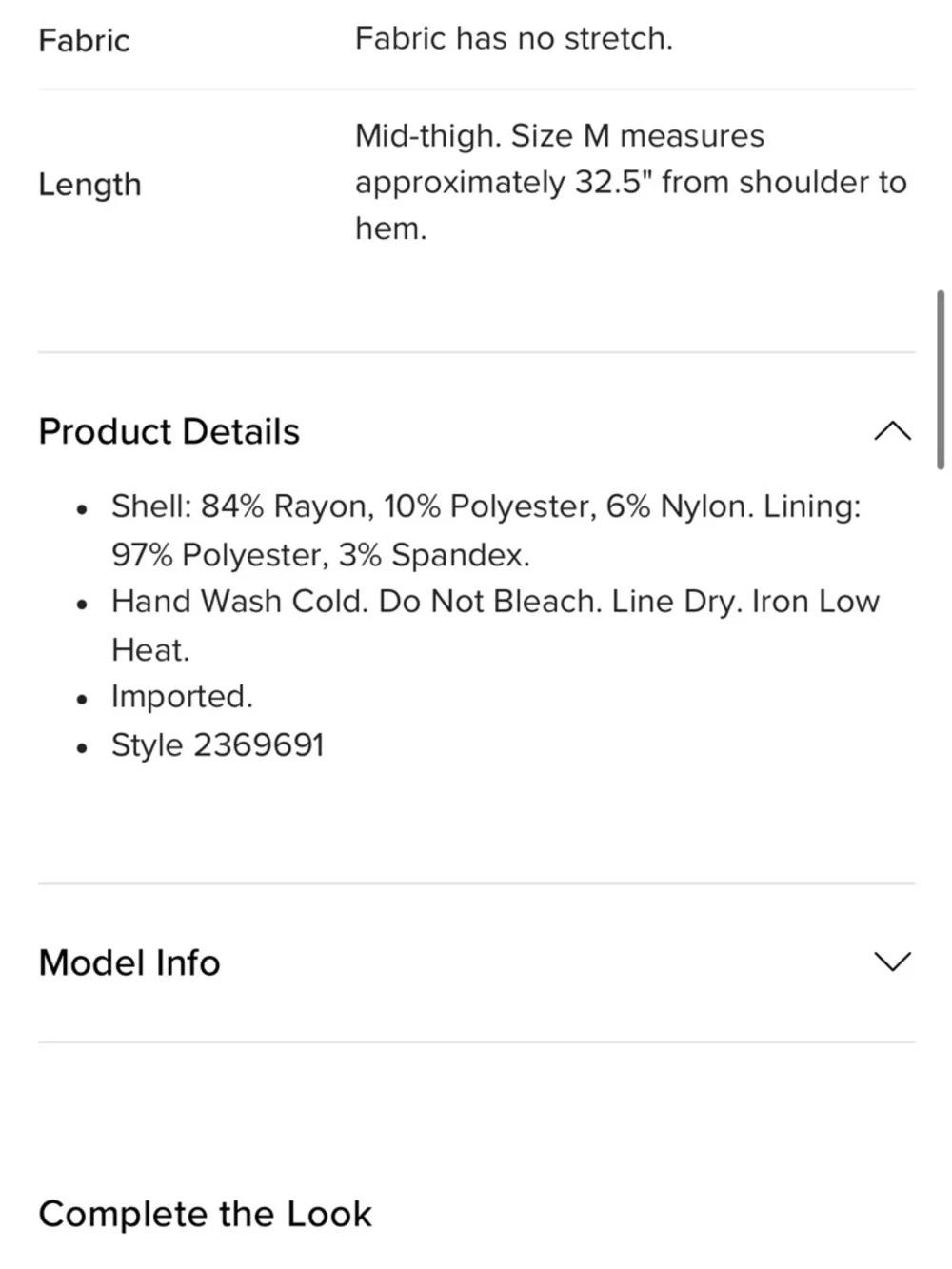Click the 'Hand Wash Cold' care line
The height and width of the screenshot is (1269, 952).
(x=495, y=601)
